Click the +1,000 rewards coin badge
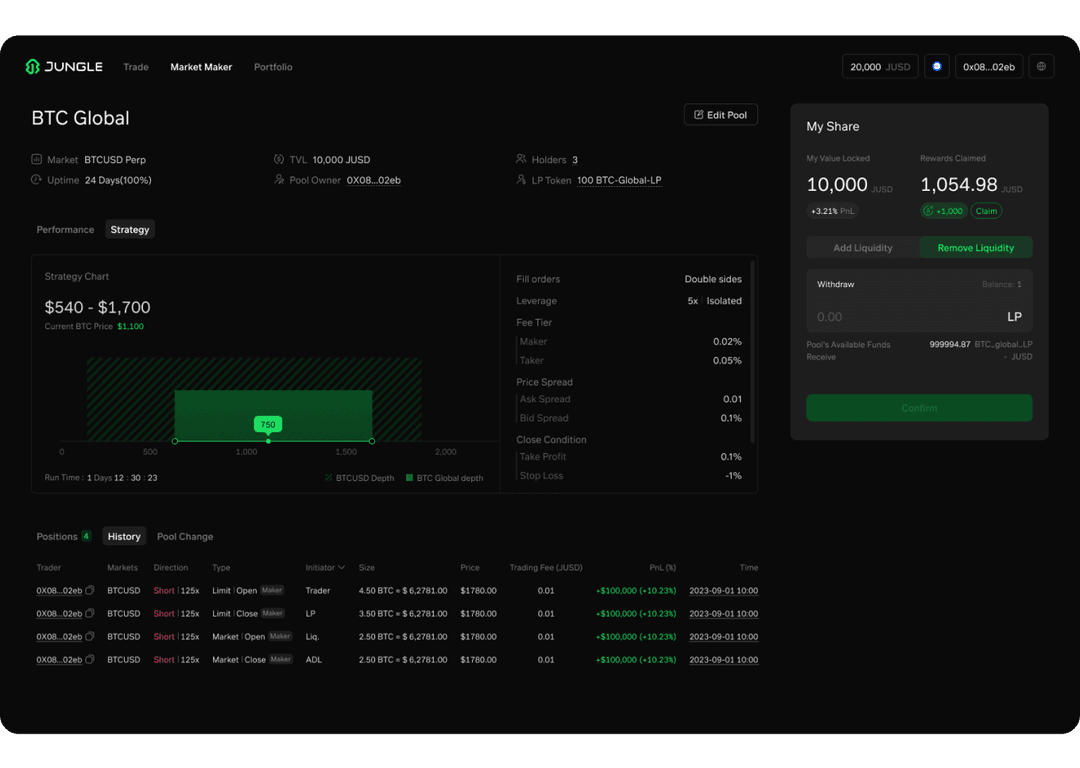Viewport: 1080px width, 768px height. click(x=942, y=211)
